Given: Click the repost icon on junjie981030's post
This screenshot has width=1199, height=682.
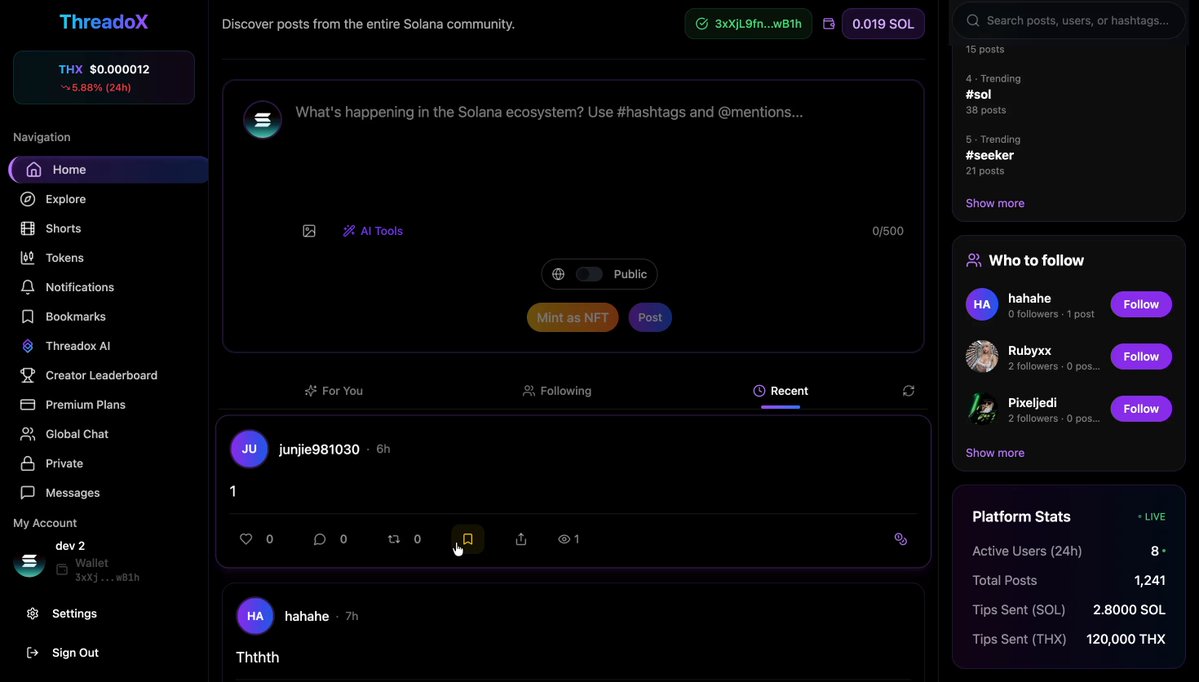Looking at the screenshot, I should pos(394,539).
